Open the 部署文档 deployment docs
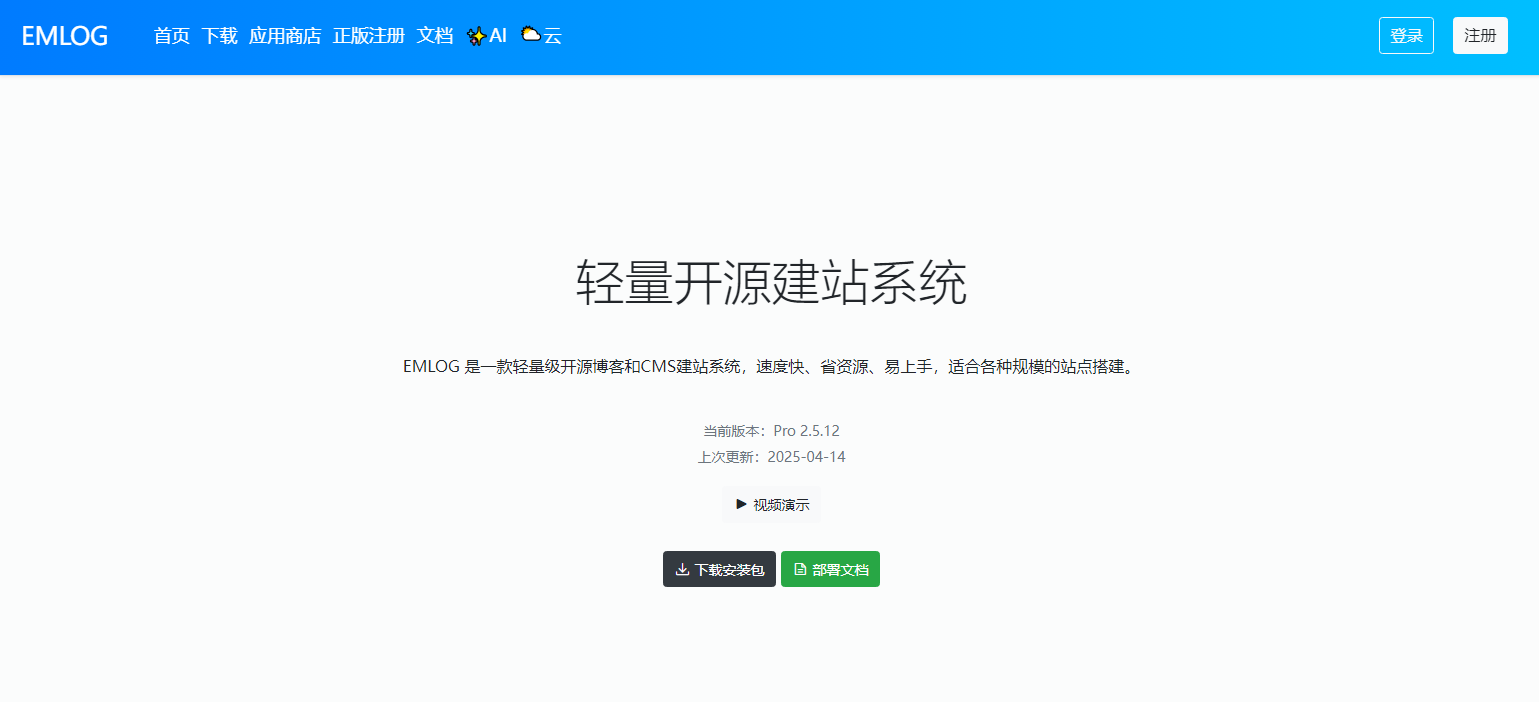The width and height of the screenshot is (1539, 702). click(x=830, y=568)
